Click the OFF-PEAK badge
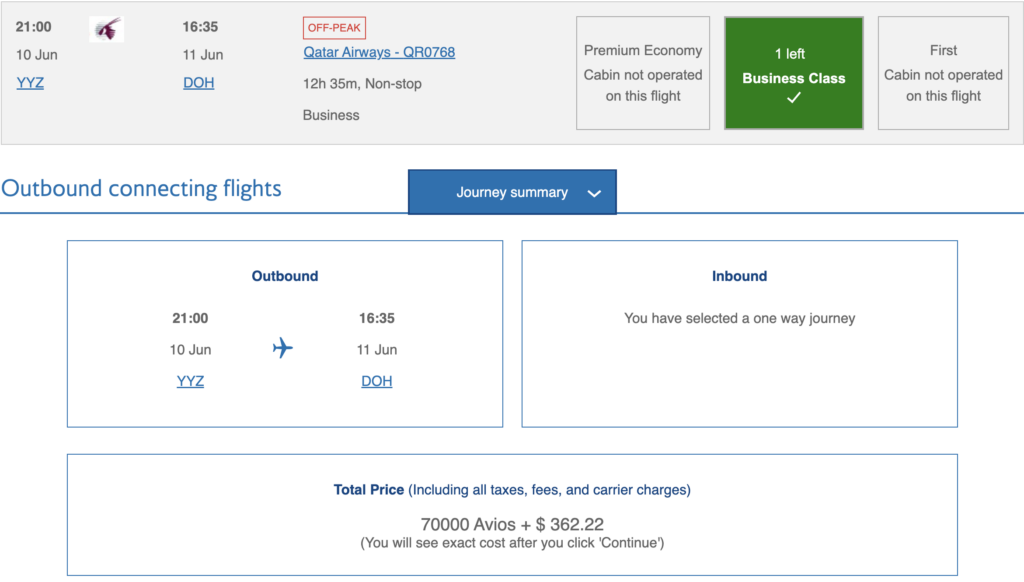The height and width of the screenshot is (582, 1024). click(x=334, y=28)
